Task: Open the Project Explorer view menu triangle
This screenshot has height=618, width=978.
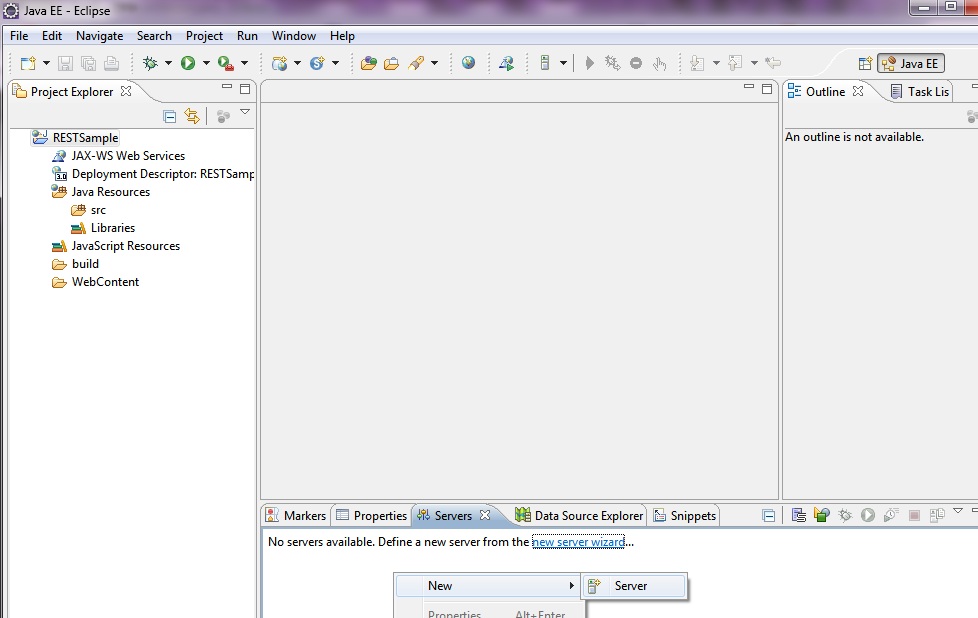Action: pos(245,113)
